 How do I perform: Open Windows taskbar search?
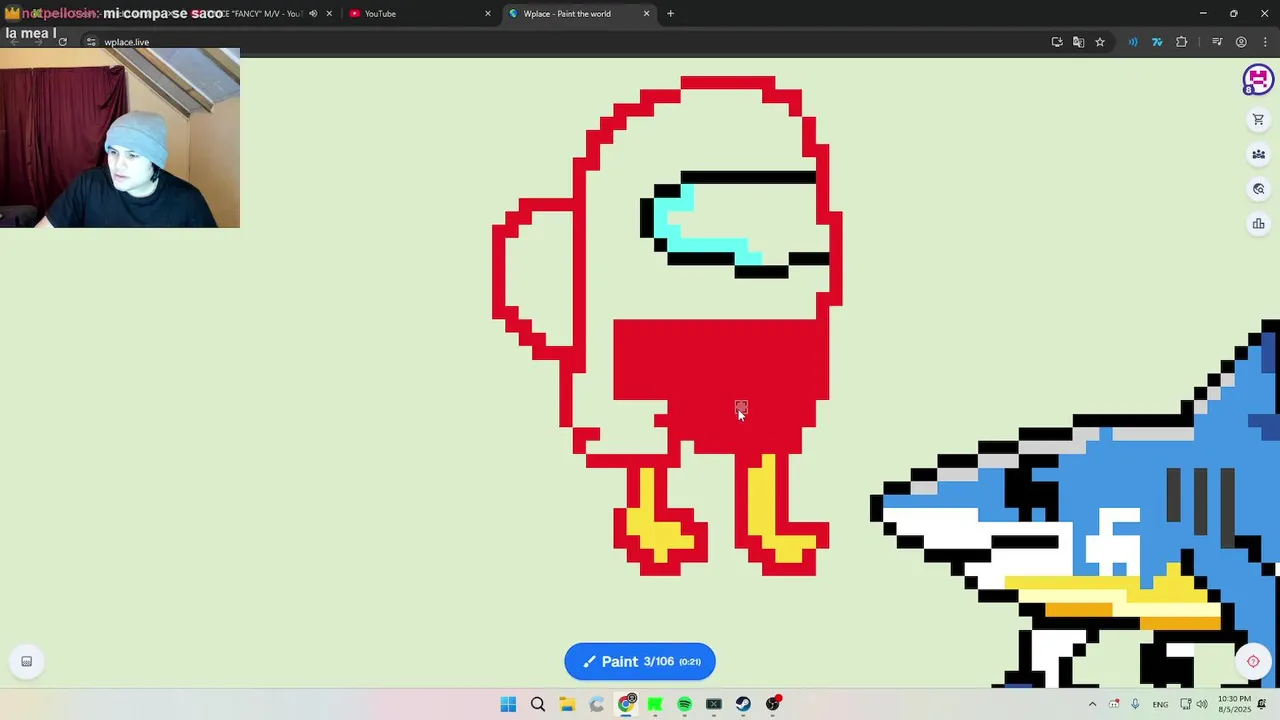538,704
